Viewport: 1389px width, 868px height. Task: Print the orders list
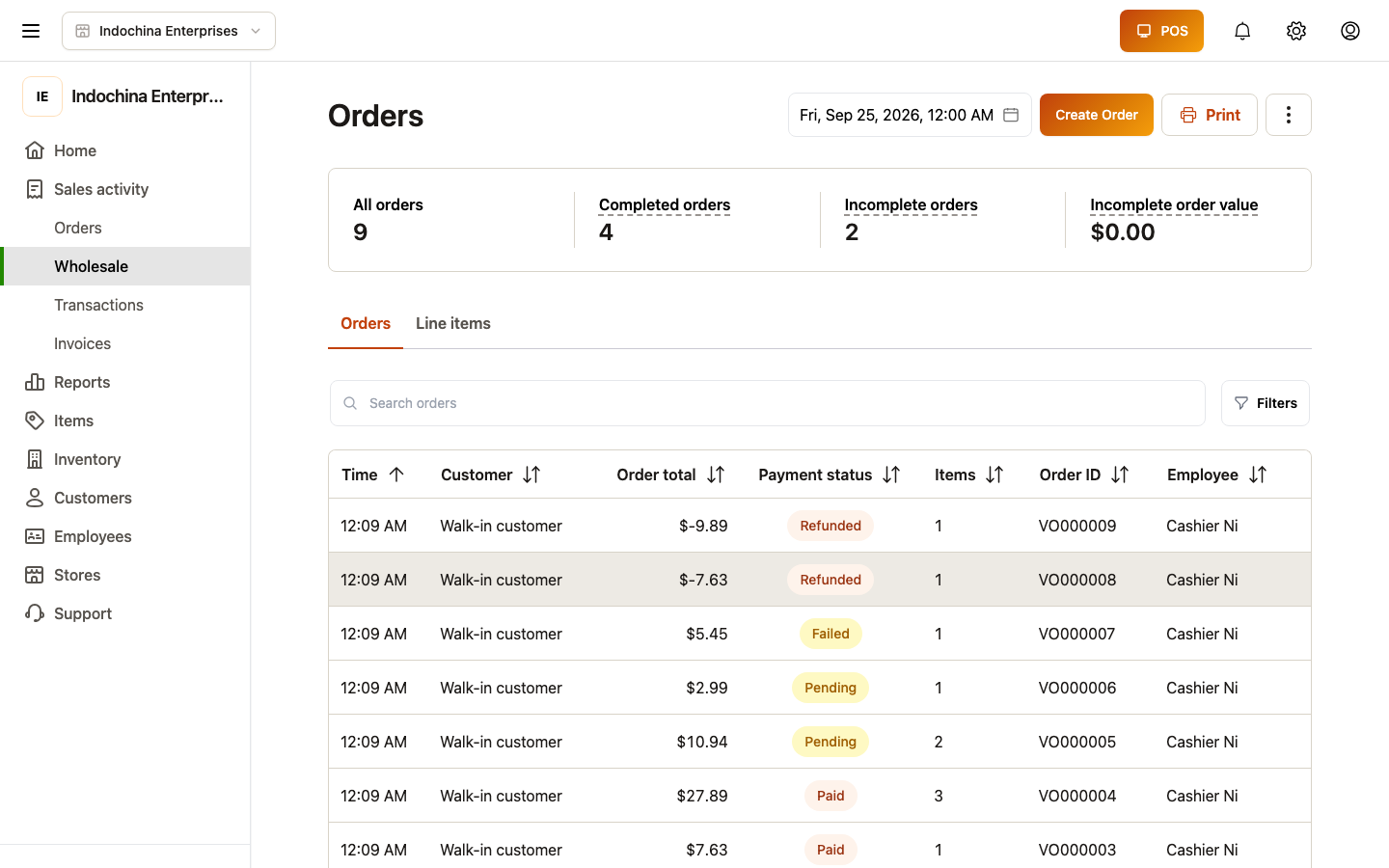[x=1210, y=115]
